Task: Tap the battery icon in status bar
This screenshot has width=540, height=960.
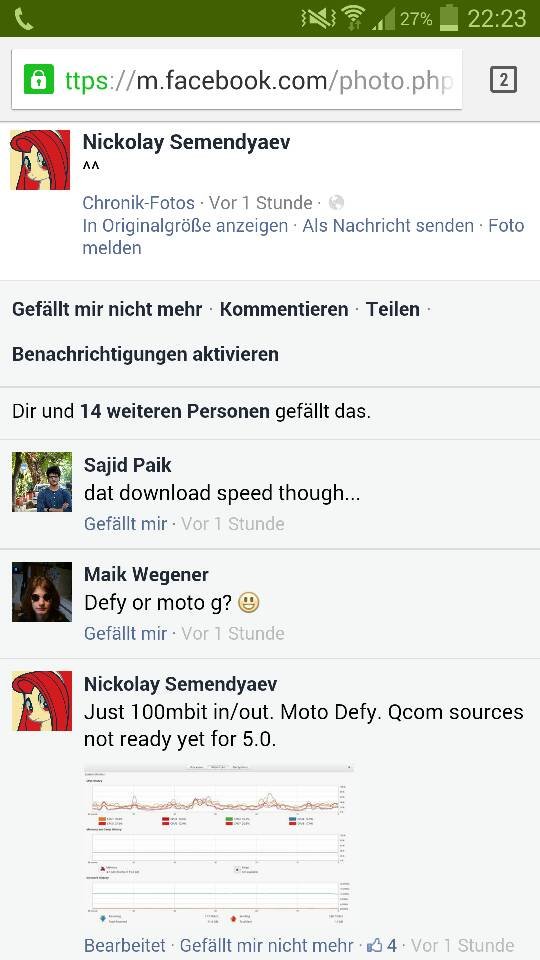Action: [449, 18]
